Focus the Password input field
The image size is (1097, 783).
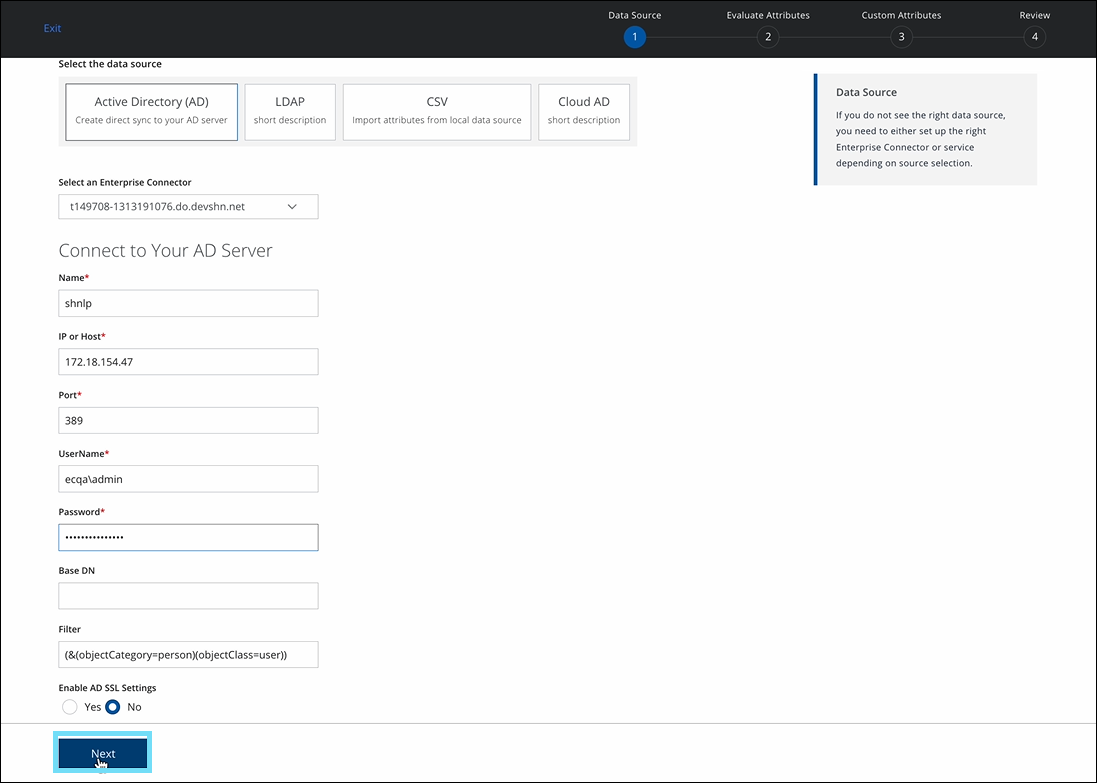(188, 538)
